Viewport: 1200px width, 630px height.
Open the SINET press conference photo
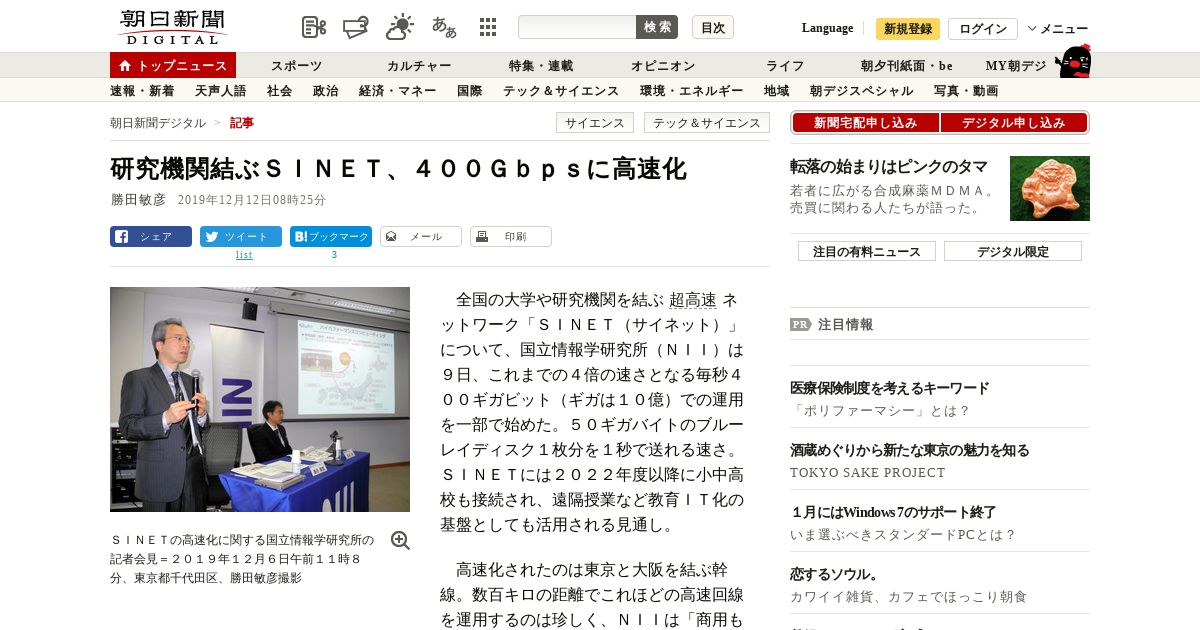[260, 399]
